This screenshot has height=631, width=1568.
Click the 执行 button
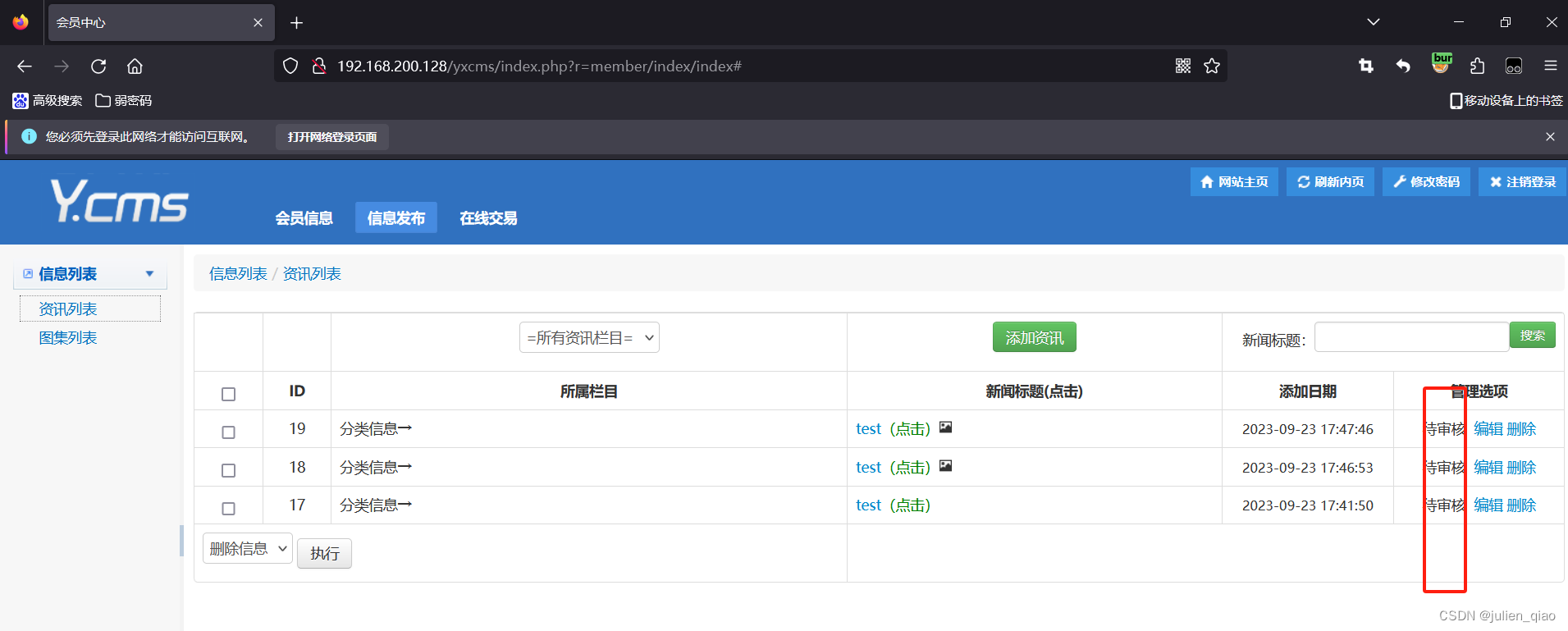click(324, 554)
